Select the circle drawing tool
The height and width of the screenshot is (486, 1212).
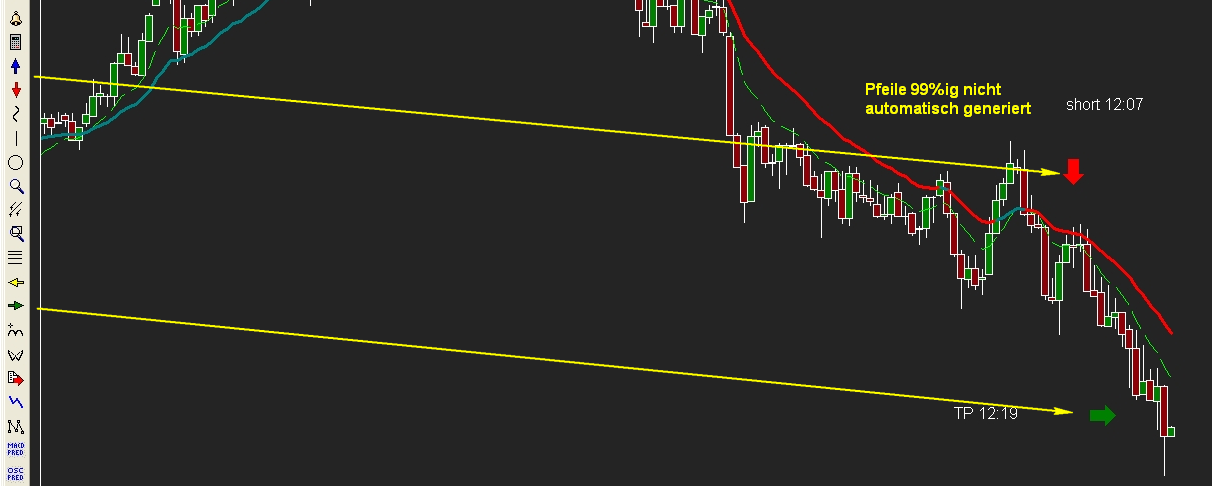pyautogui.click(x=15, y=161)
